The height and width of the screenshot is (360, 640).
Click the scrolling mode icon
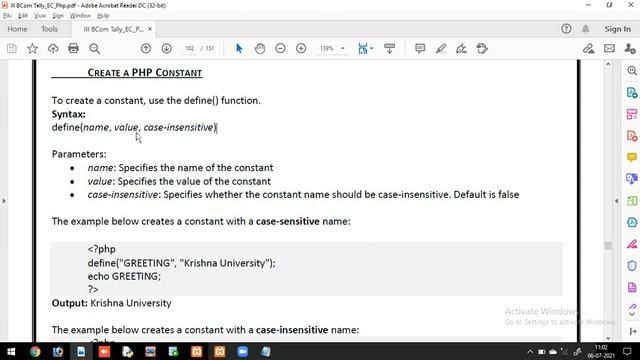click(389, 49)
